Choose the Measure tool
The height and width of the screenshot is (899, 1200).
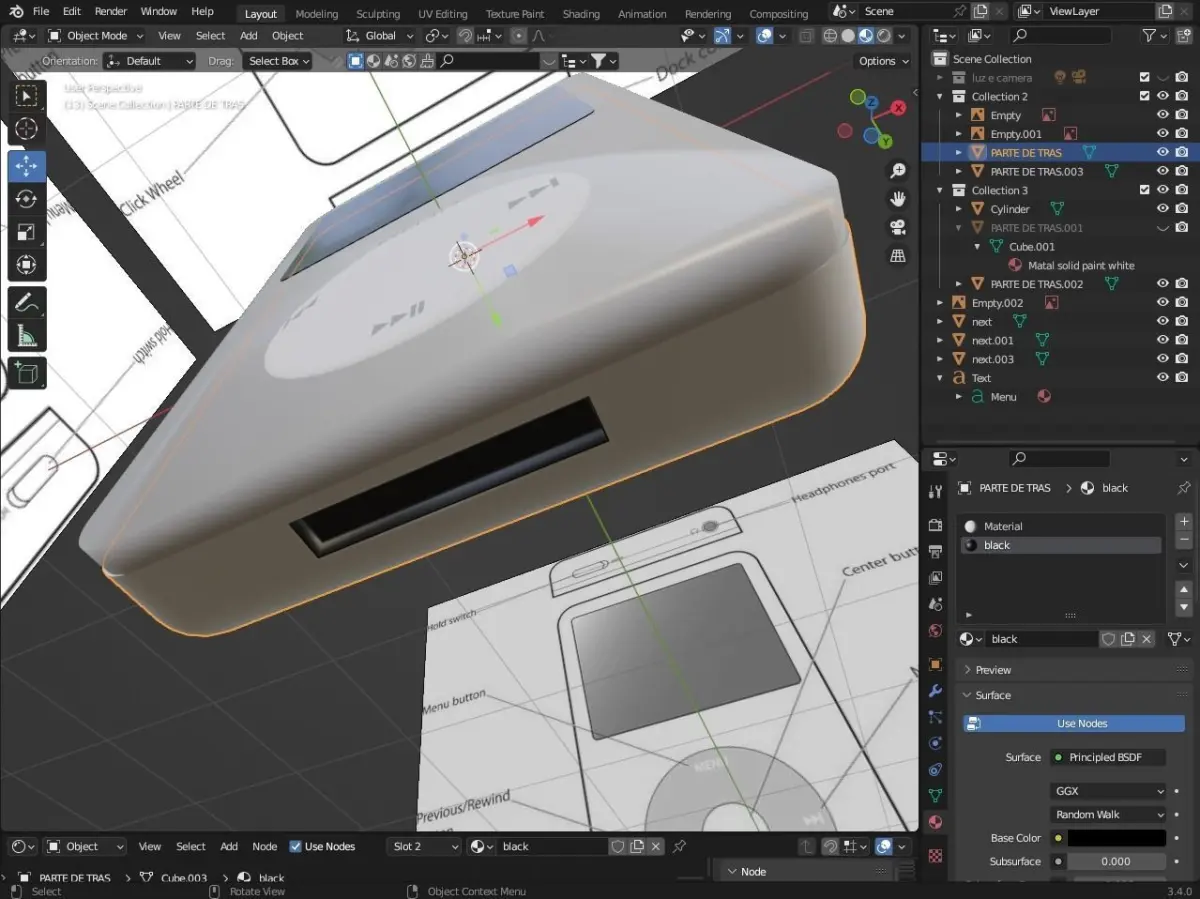[27, 335]
